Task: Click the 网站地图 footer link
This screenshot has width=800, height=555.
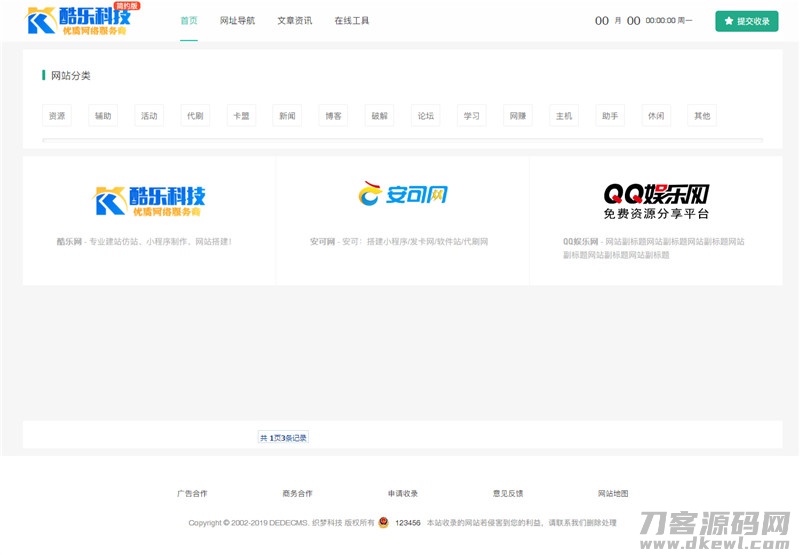Action: [x=613, y=493]
